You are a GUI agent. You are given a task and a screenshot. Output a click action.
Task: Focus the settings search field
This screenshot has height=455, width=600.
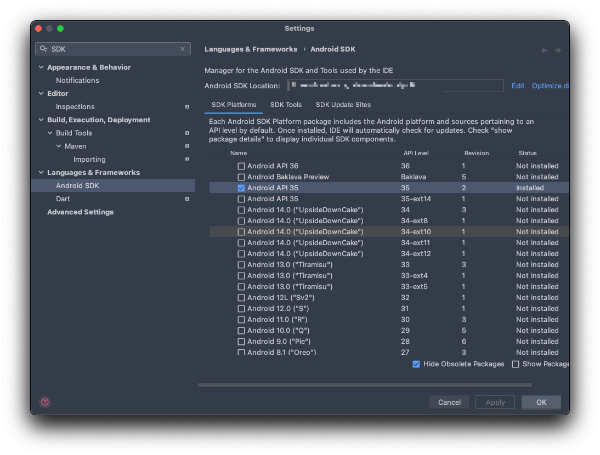click(113, 49)
